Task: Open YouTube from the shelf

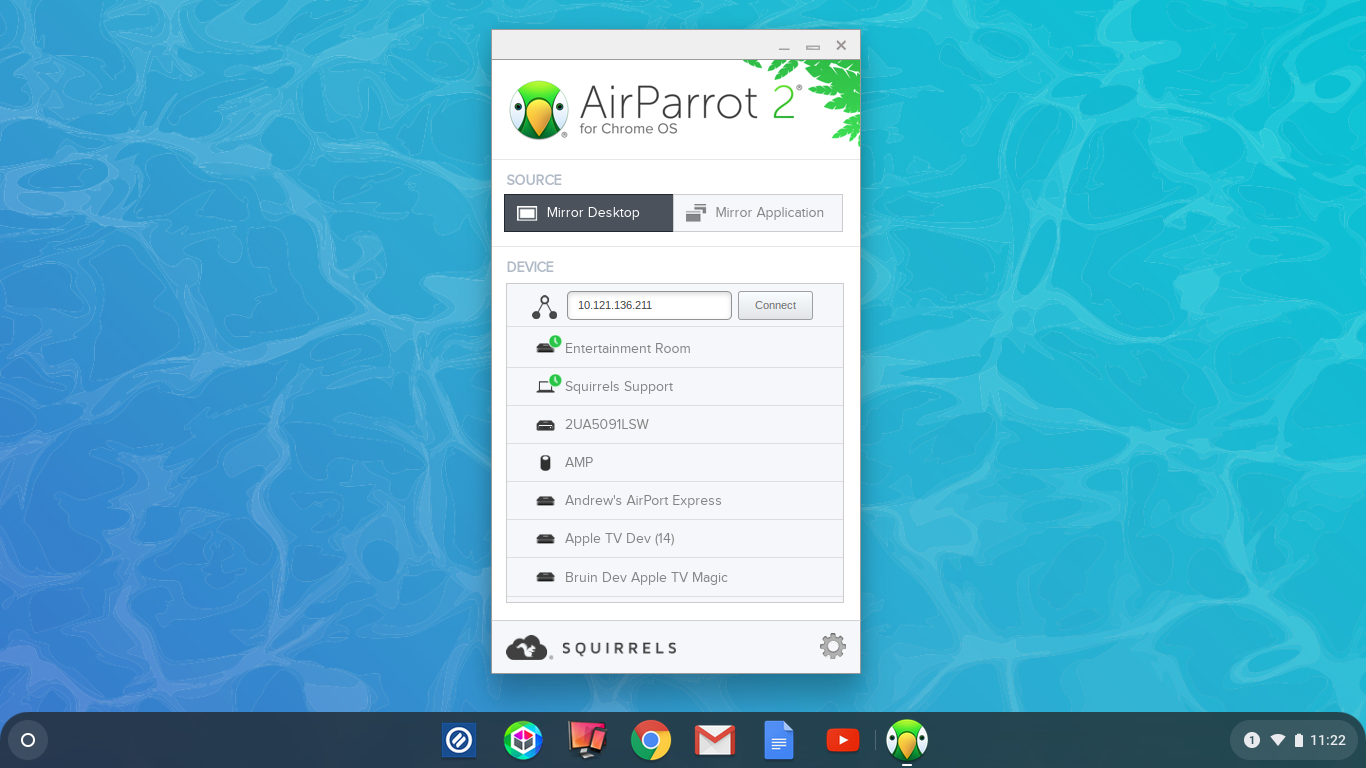Action: click(x=843, y=740)
